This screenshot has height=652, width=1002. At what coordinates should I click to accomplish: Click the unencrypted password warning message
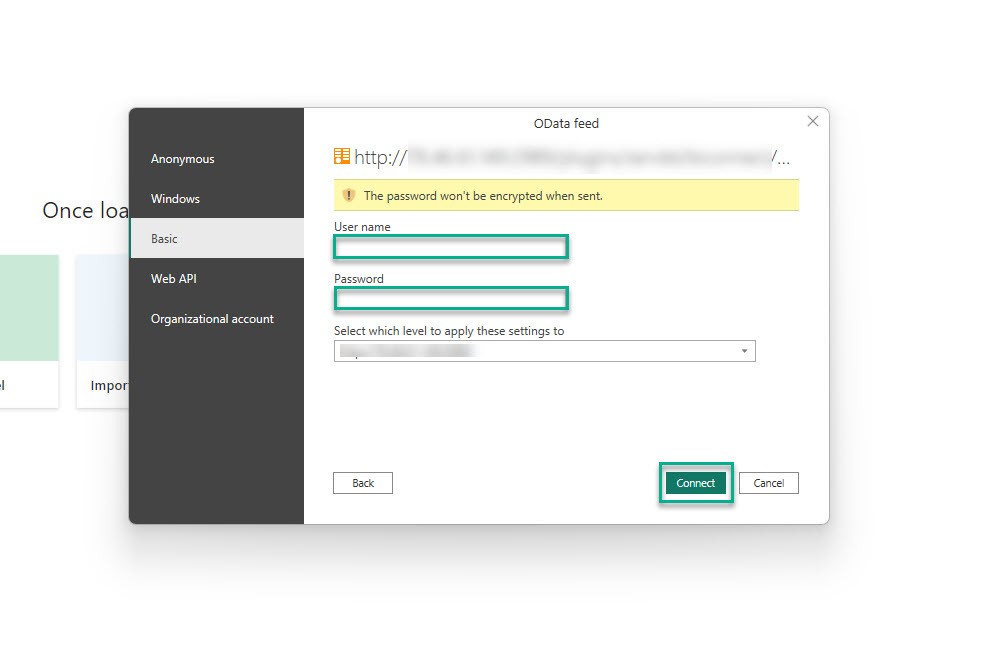(483, 196)
